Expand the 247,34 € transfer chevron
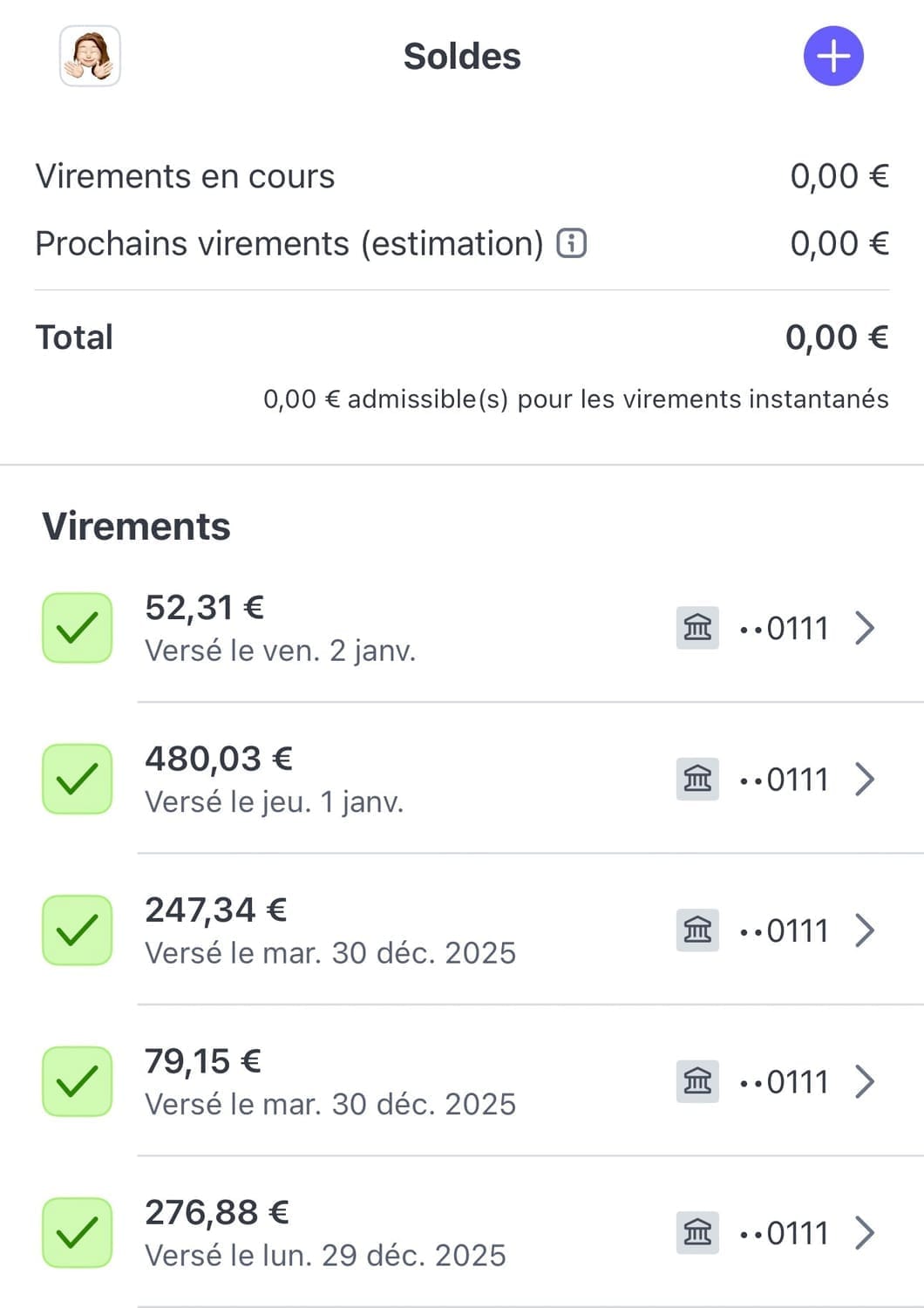The image size is (924, 1308). point(865,930)
